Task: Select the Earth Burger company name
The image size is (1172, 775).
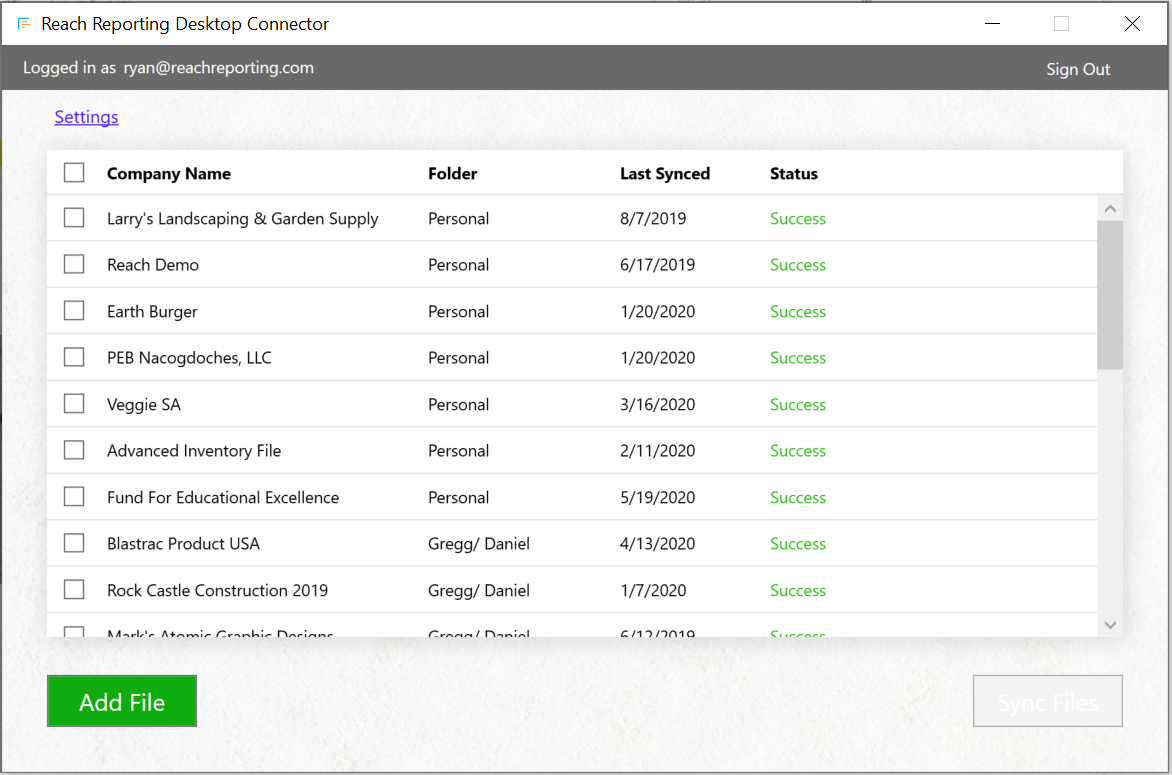Action: pos(152,312)
